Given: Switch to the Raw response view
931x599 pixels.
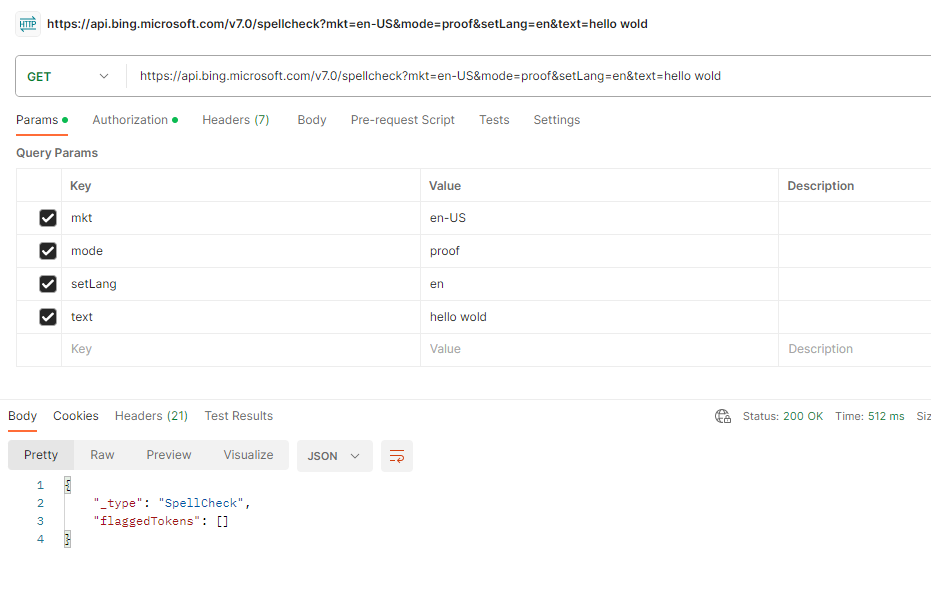Looking at the screenshot, I should pyautogui.click(x=101, y=455).
